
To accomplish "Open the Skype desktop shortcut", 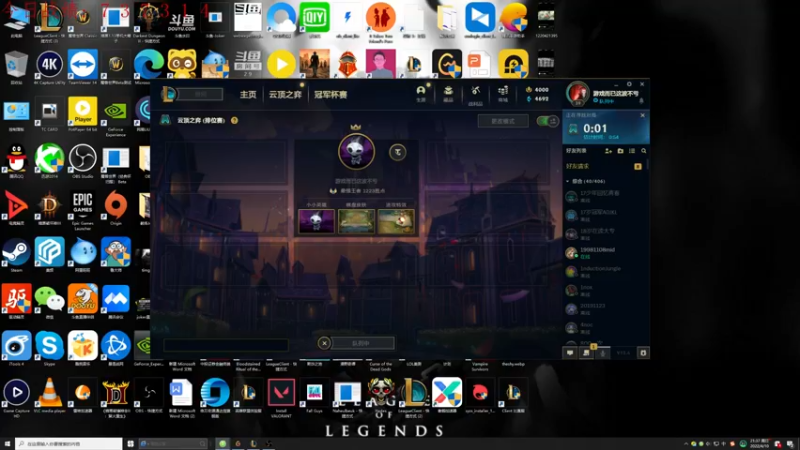I will tap(49, 349).
